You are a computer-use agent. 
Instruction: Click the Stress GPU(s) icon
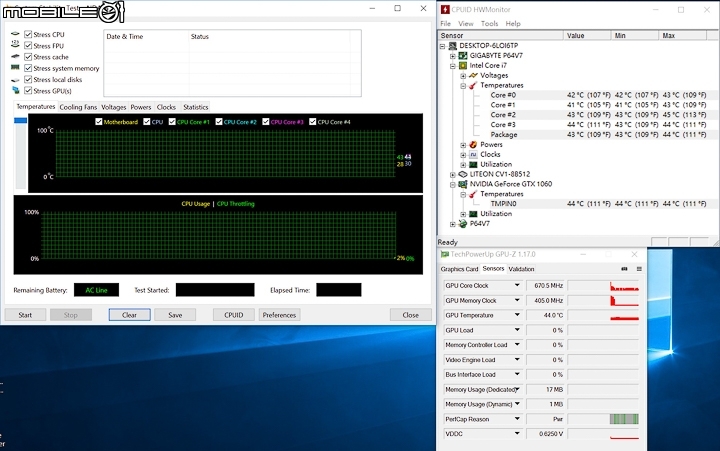pos(16,90)
